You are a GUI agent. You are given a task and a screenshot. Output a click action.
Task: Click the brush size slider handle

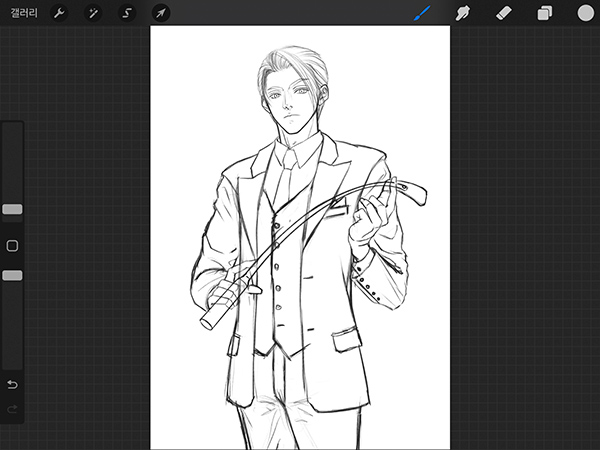12,209
